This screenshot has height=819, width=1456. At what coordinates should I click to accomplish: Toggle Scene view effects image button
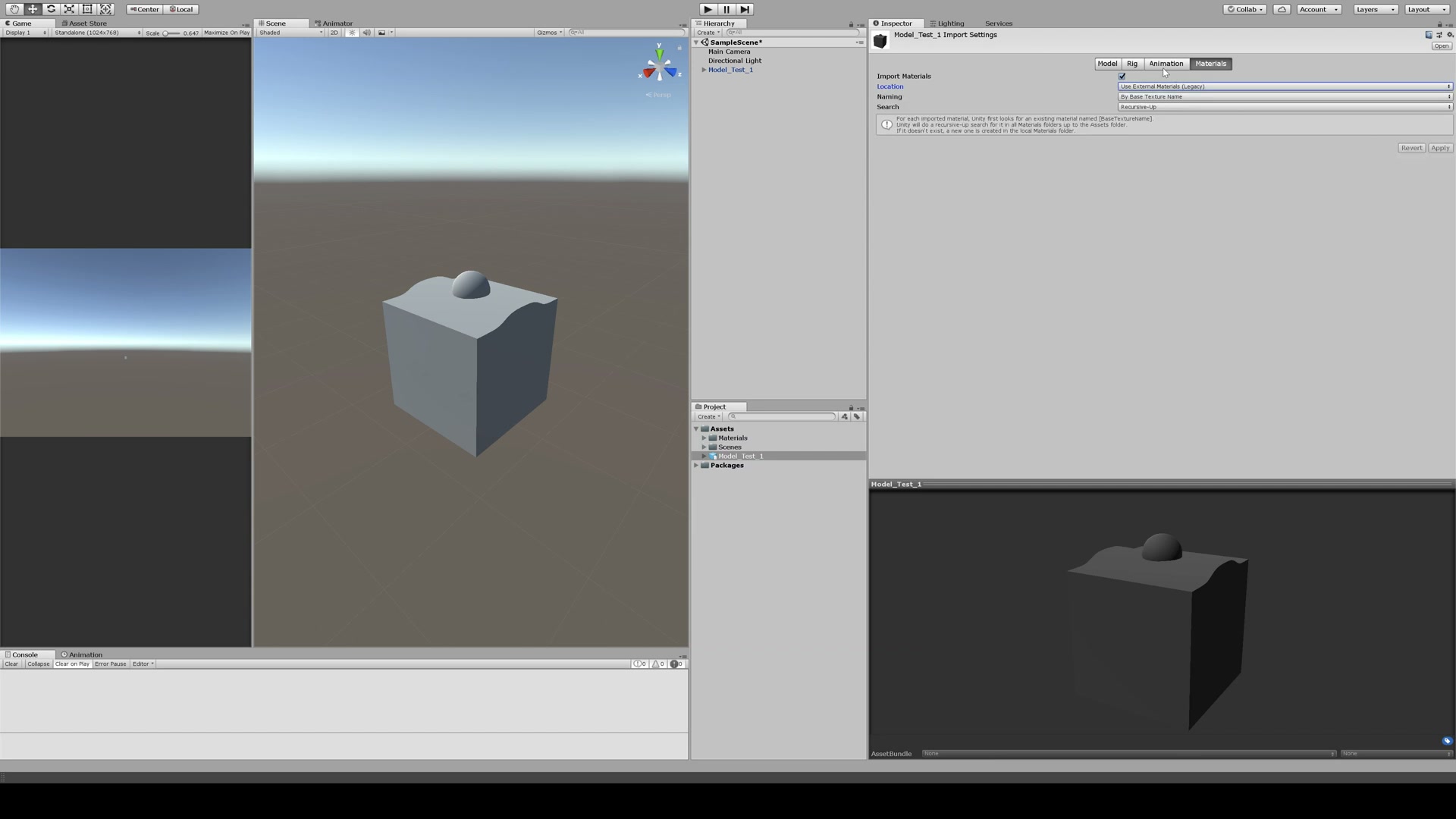tap(381, 33)
